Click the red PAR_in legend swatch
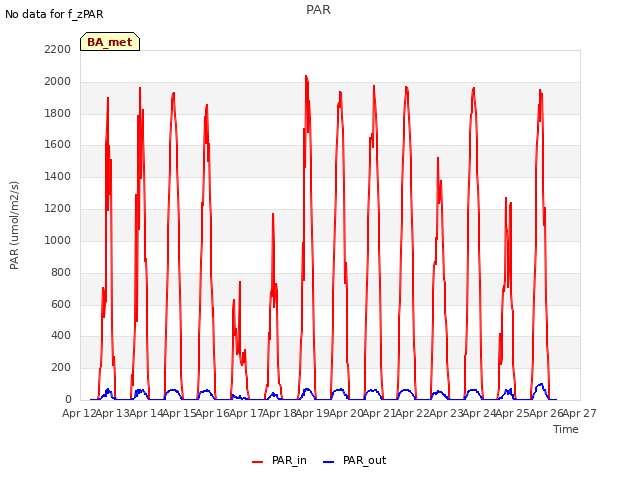 pos(258,462)
